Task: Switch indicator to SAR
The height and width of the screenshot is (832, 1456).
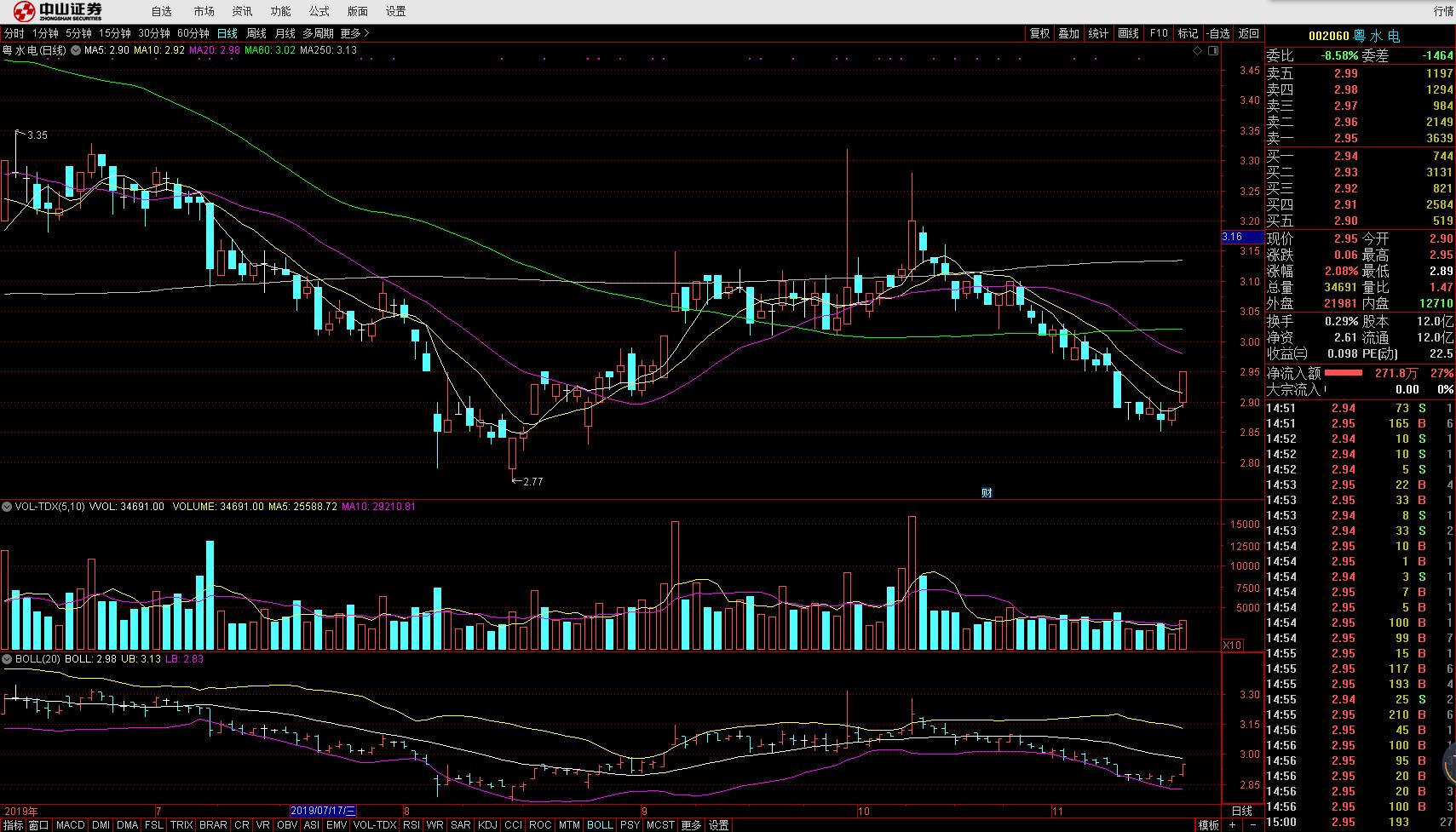Action: point(461,825)
